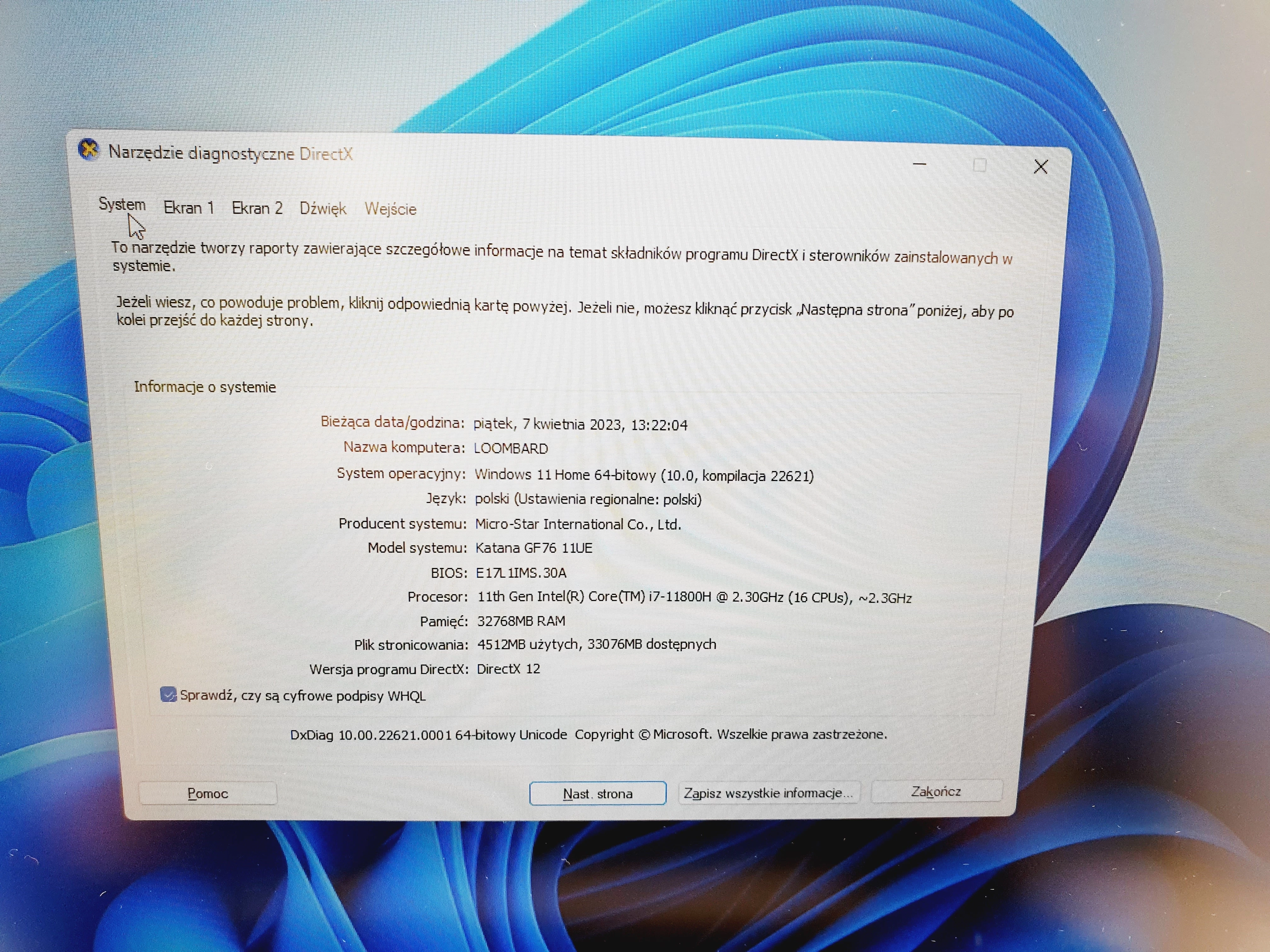
Task: Click the Pamięć label
Action: click(x=444, y=621)
